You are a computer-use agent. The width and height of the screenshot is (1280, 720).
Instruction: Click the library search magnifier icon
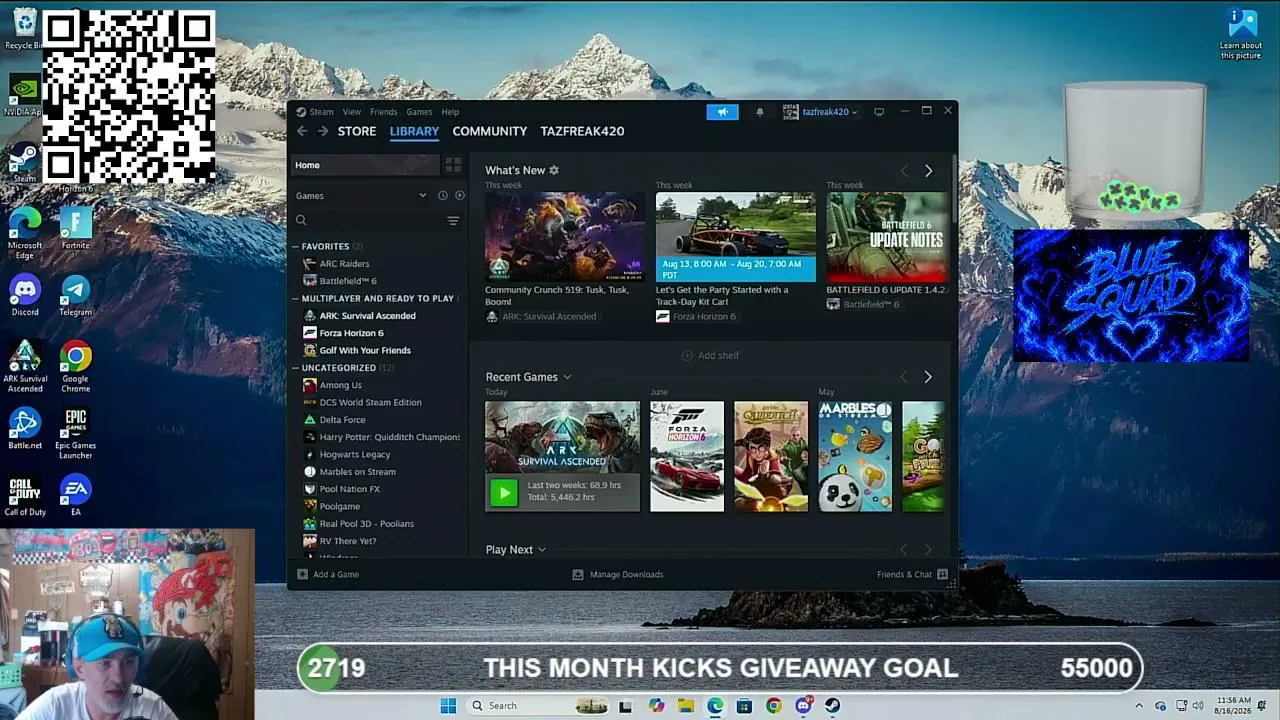(301, 221)
